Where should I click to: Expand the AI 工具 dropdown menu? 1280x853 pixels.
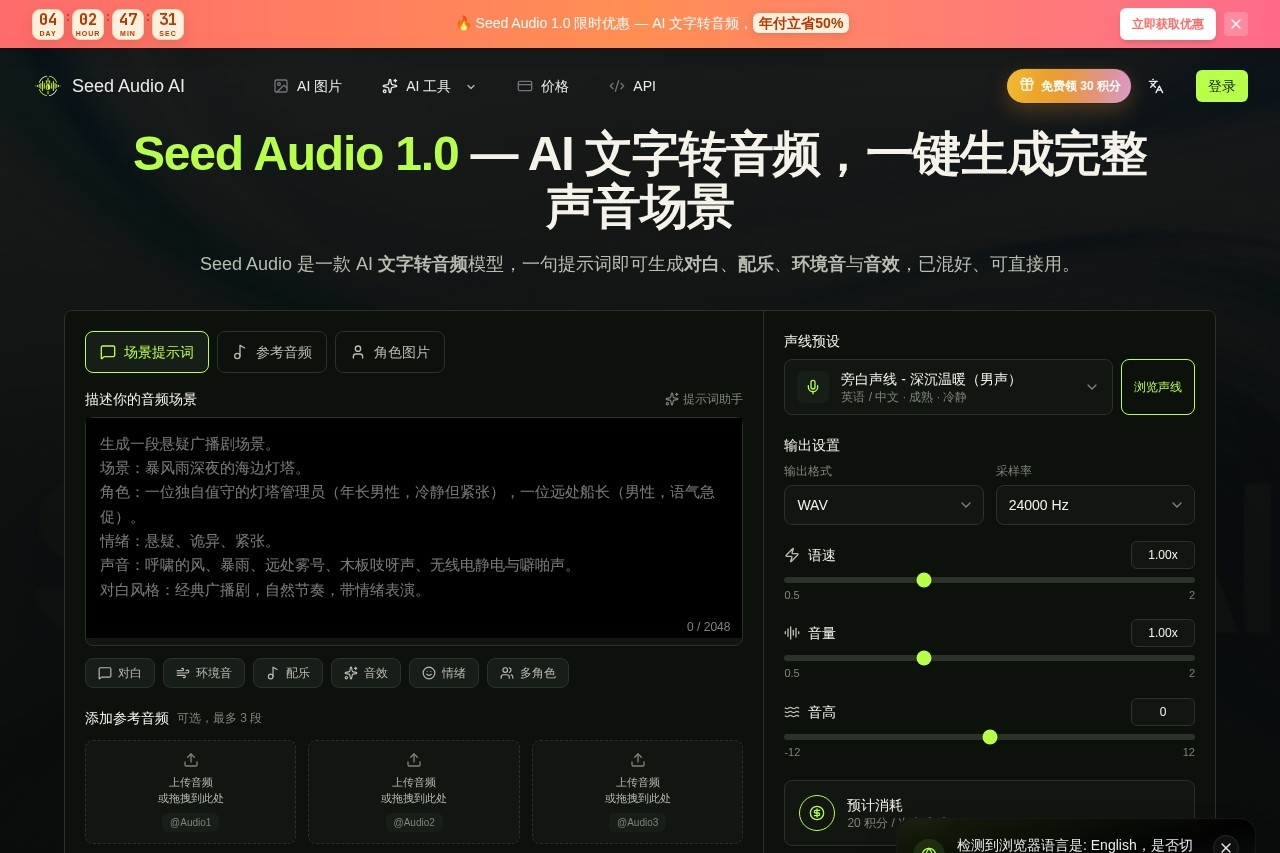[429, 86]
